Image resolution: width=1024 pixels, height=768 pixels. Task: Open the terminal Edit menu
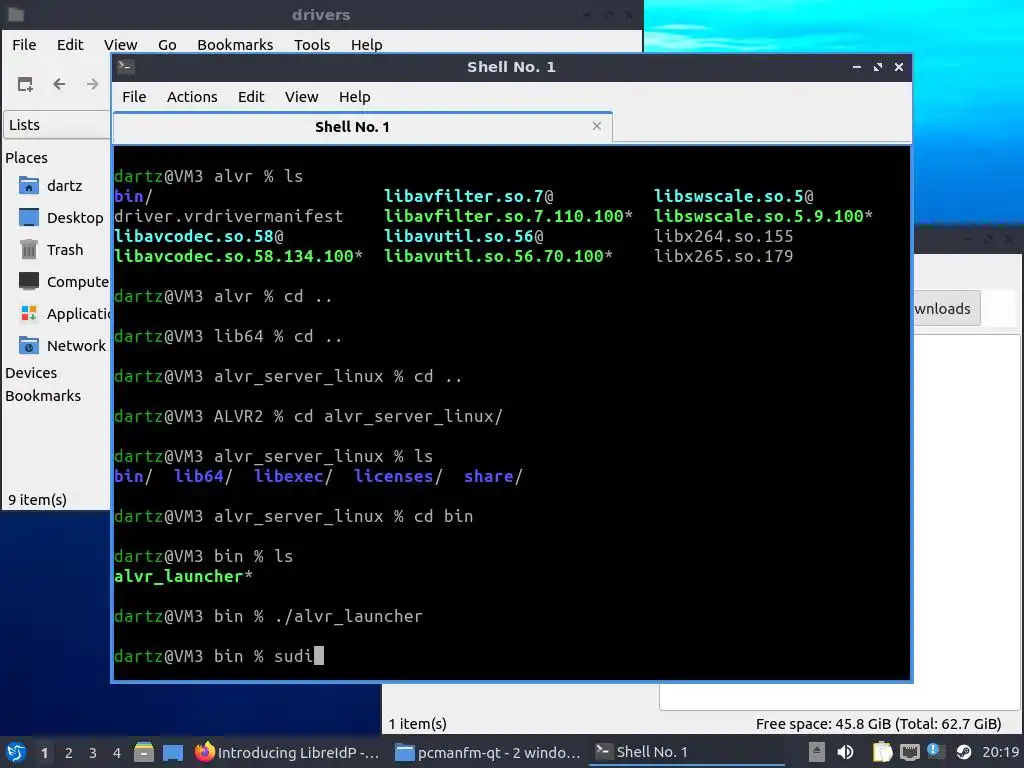point(251,97)
